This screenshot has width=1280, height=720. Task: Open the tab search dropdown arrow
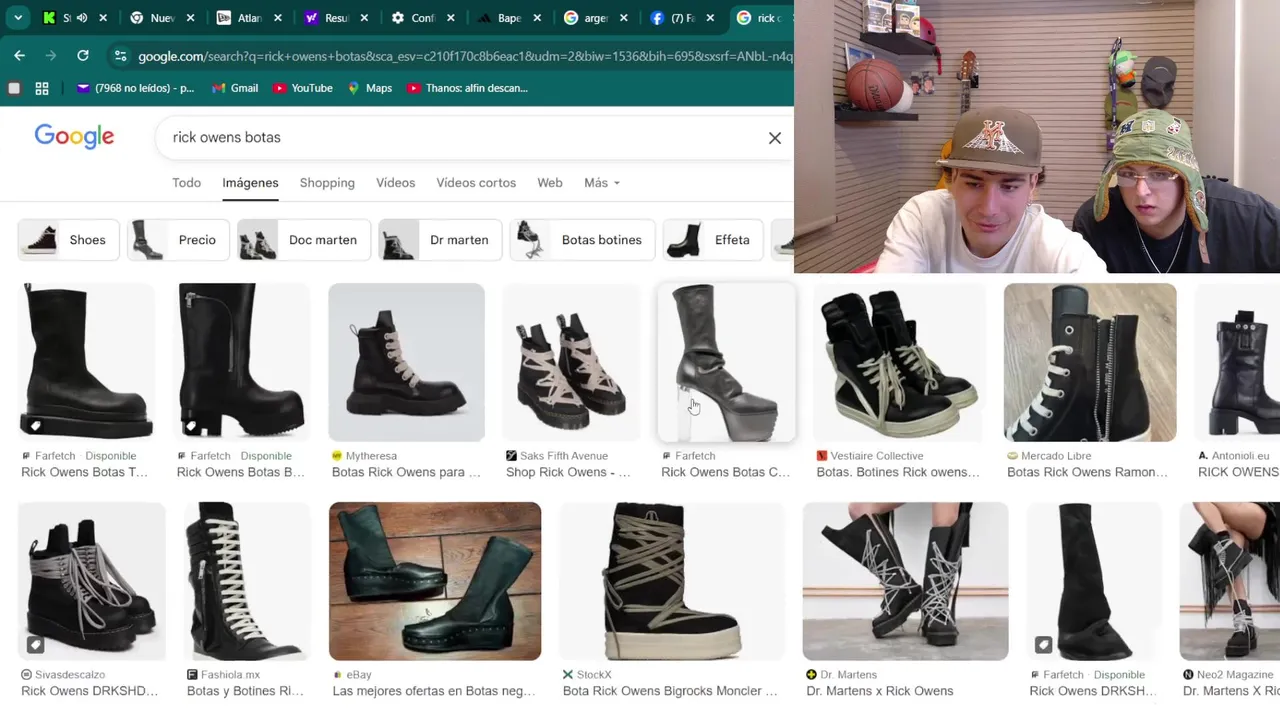click(18, 18)
